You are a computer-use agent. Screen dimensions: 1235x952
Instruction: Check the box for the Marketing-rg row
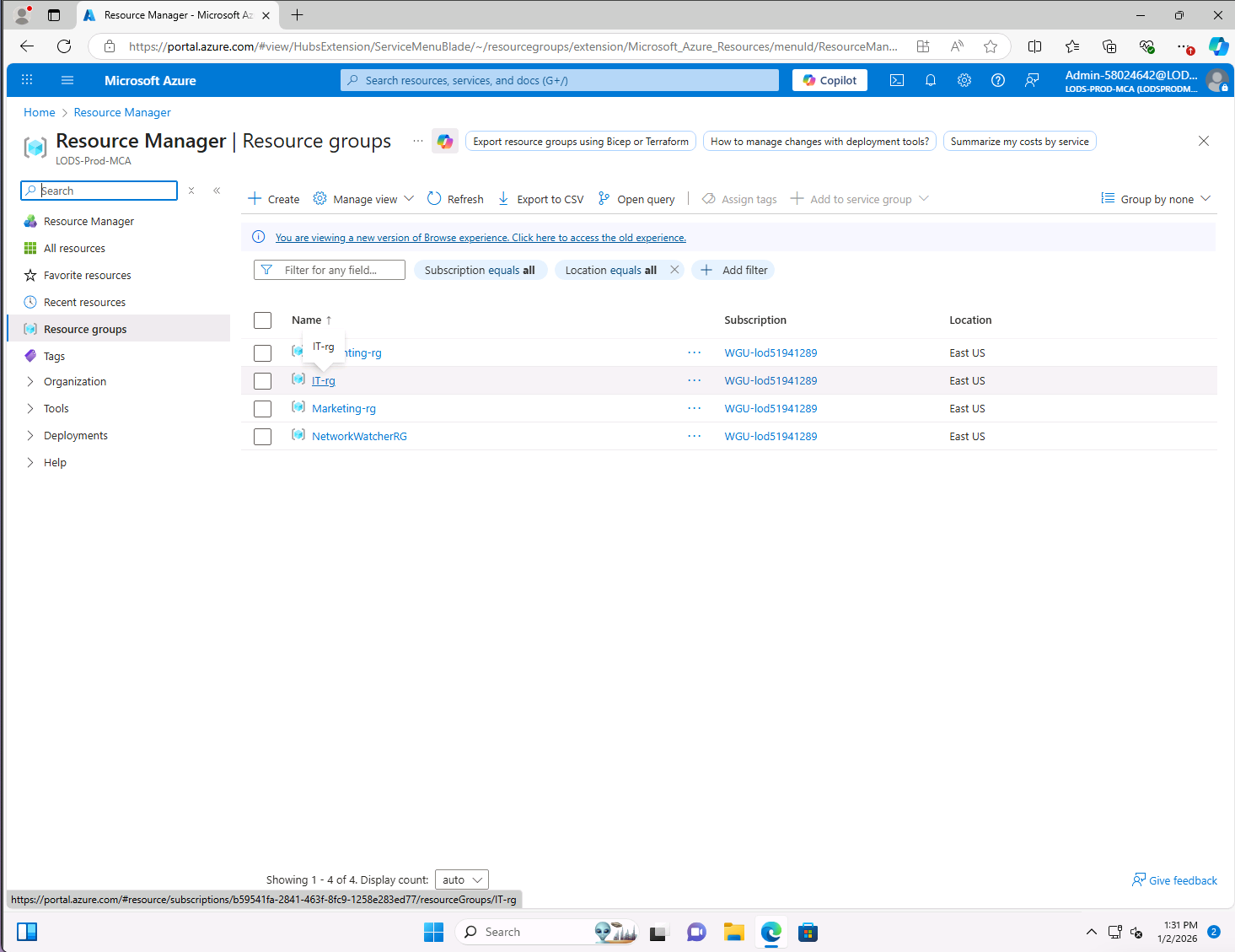pyautogui.click(x=263, y=409)
